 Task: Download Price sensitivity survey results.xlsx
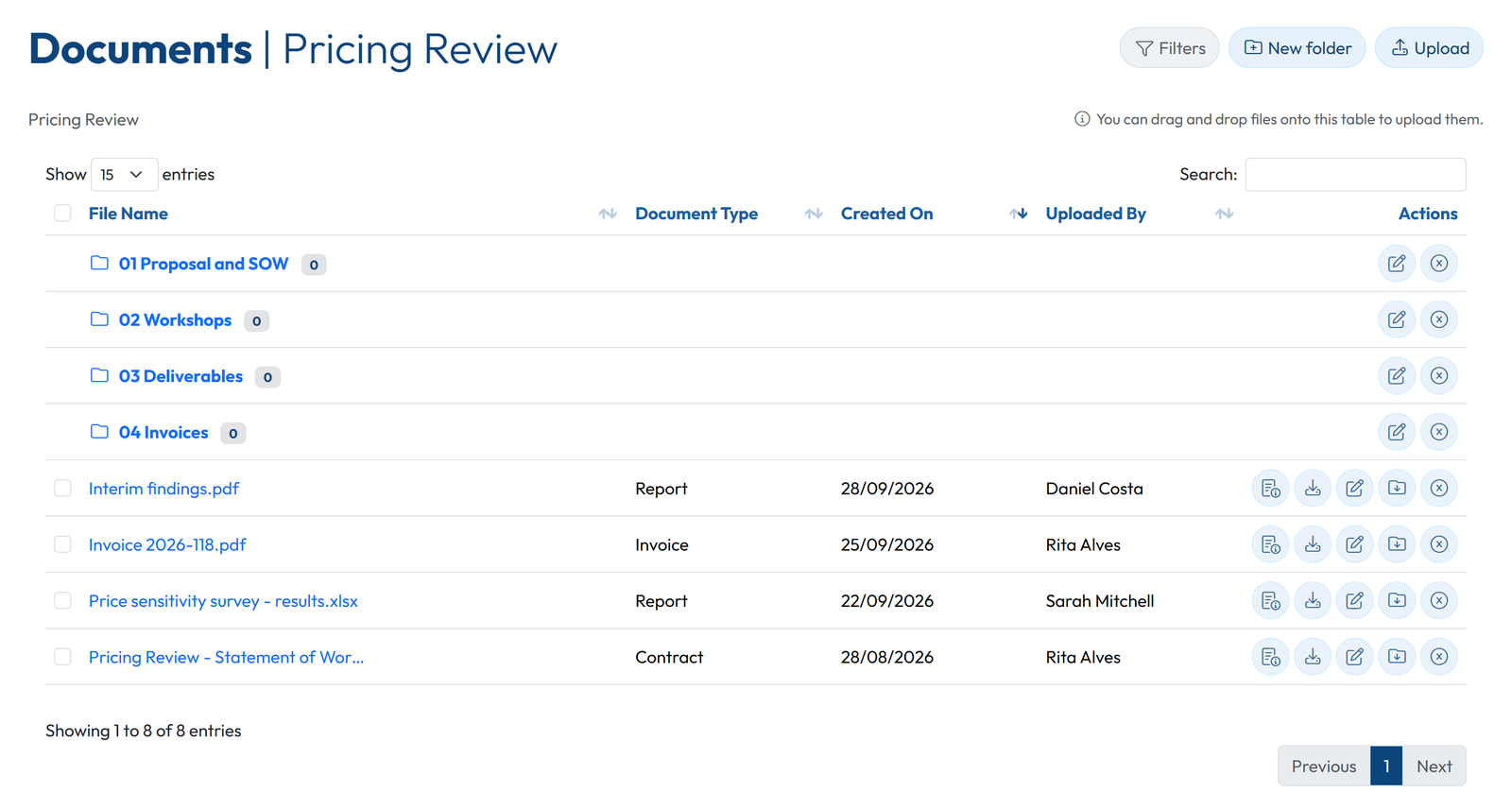click(1313, 601)
